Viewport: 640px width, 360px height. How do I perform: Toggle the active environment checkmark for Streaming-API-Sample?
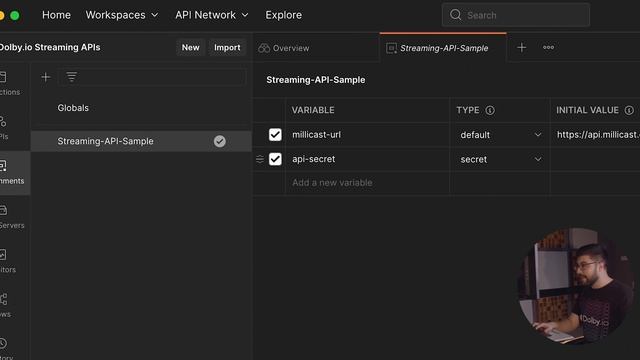pos(220,141)
